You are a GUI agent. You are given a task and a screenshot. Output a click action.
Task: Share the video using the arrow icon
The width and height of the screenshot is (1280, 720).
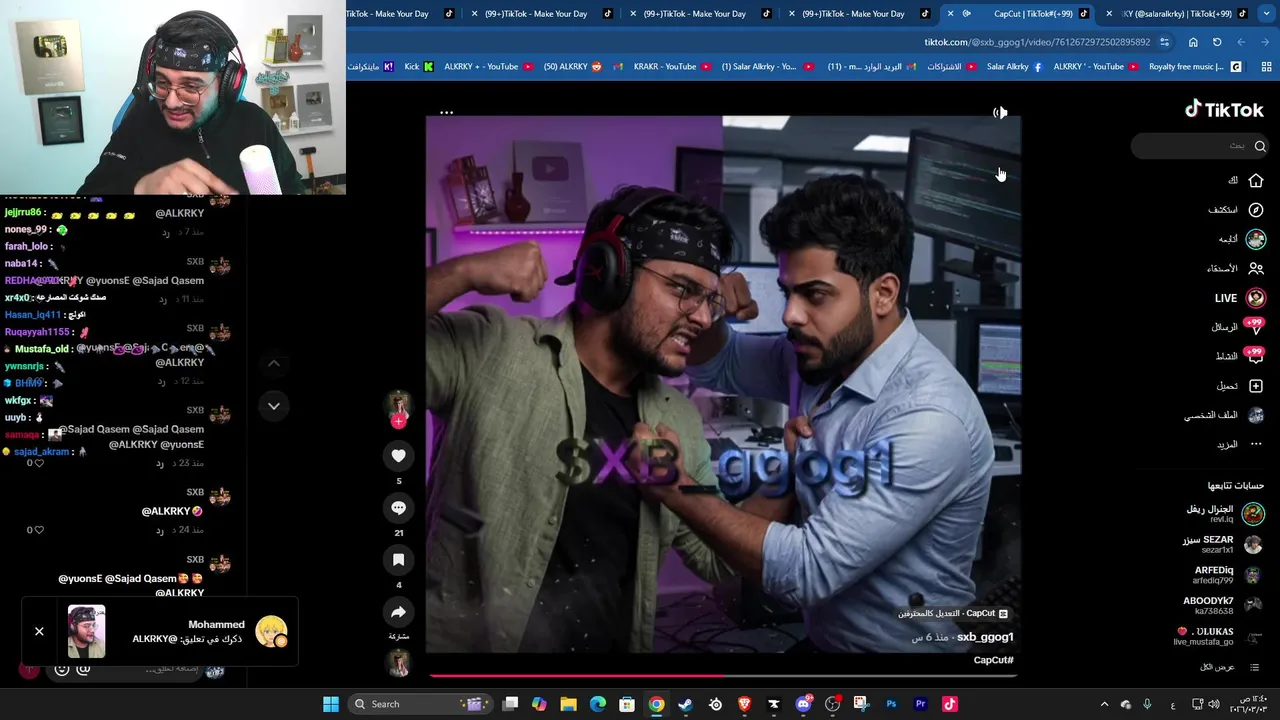click(398, 612)
